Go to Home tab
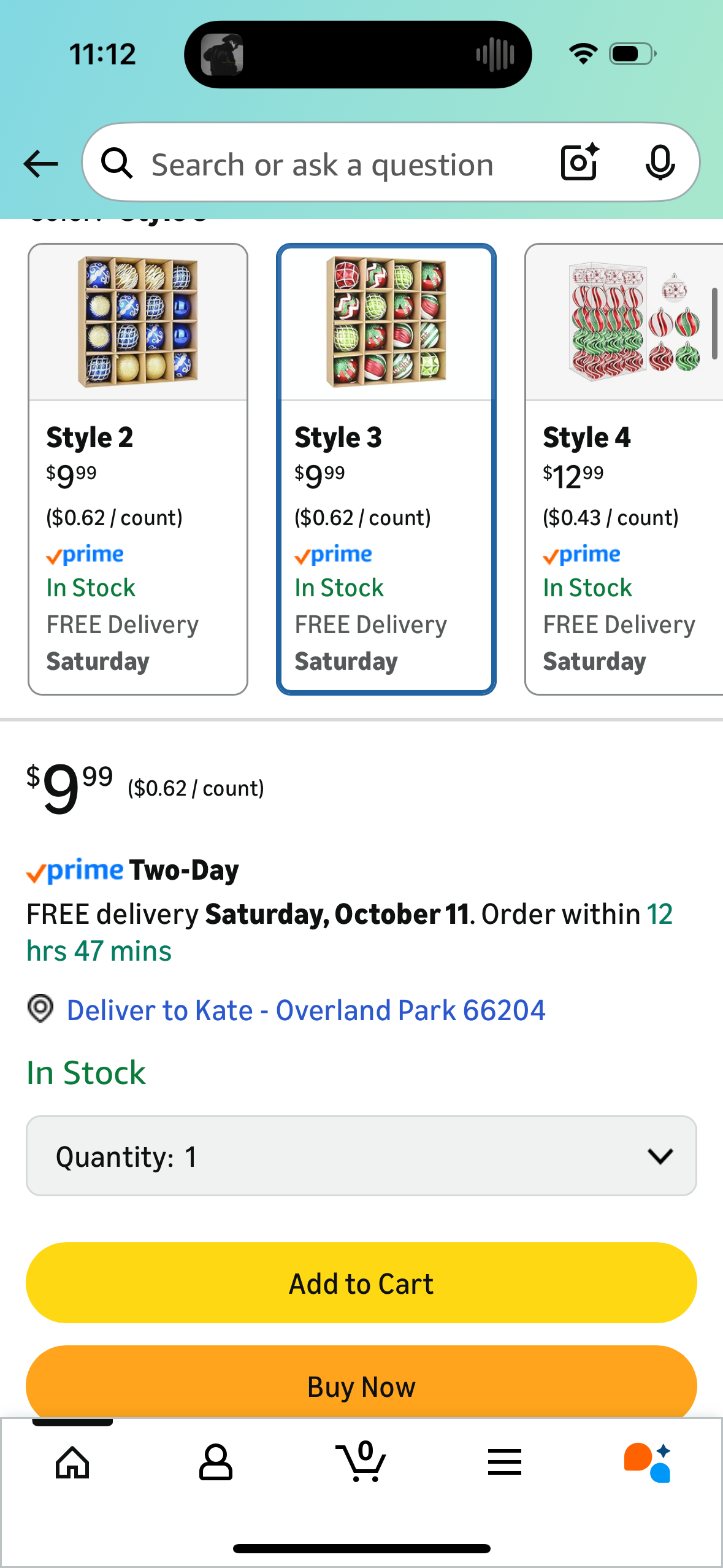Viewport: 723px width, 1568px height. 72,1462
